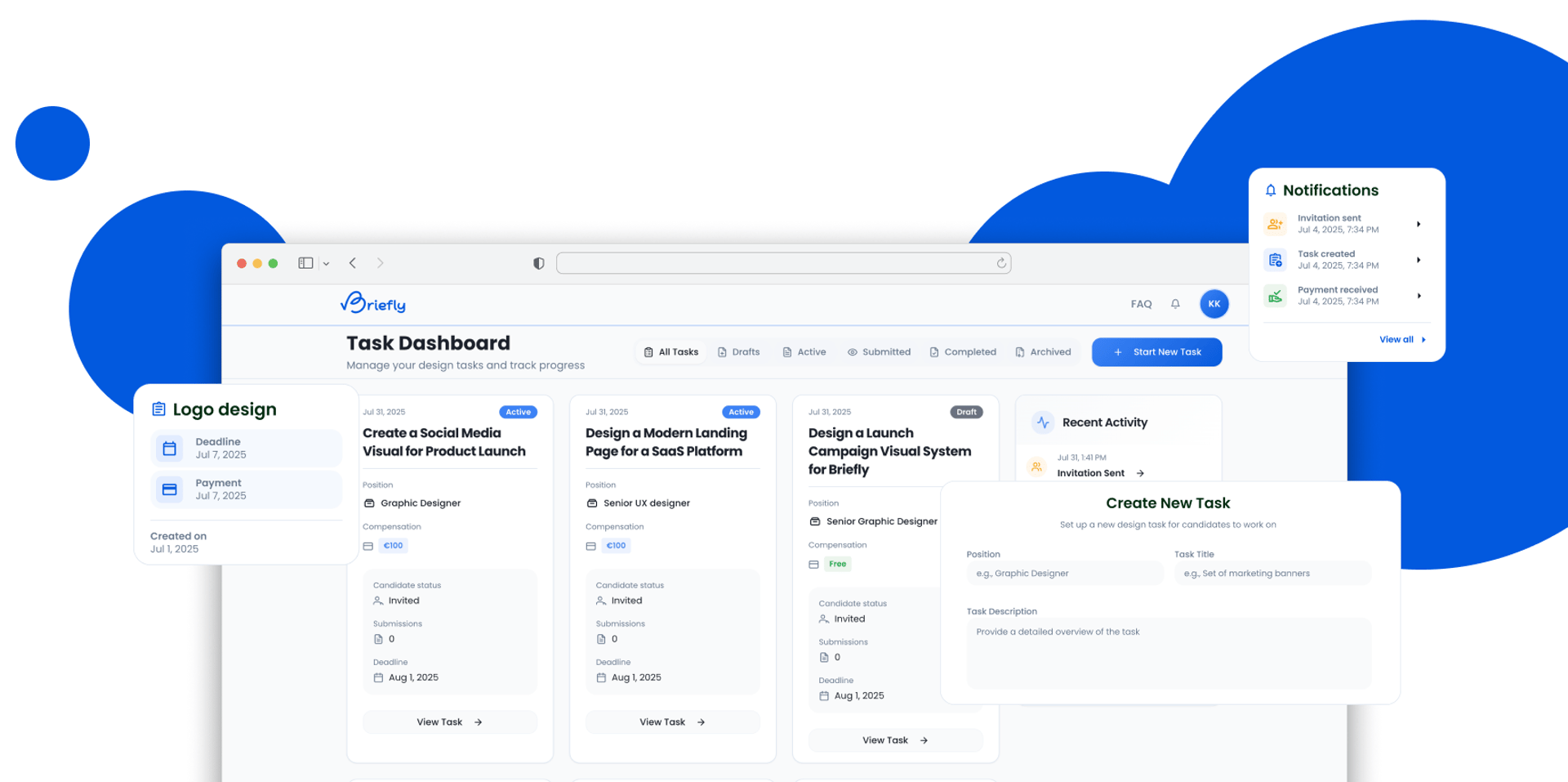This screenshot has height=782, width=1568.
Task: Switch to the Completed tab
Action: [963, 352]
